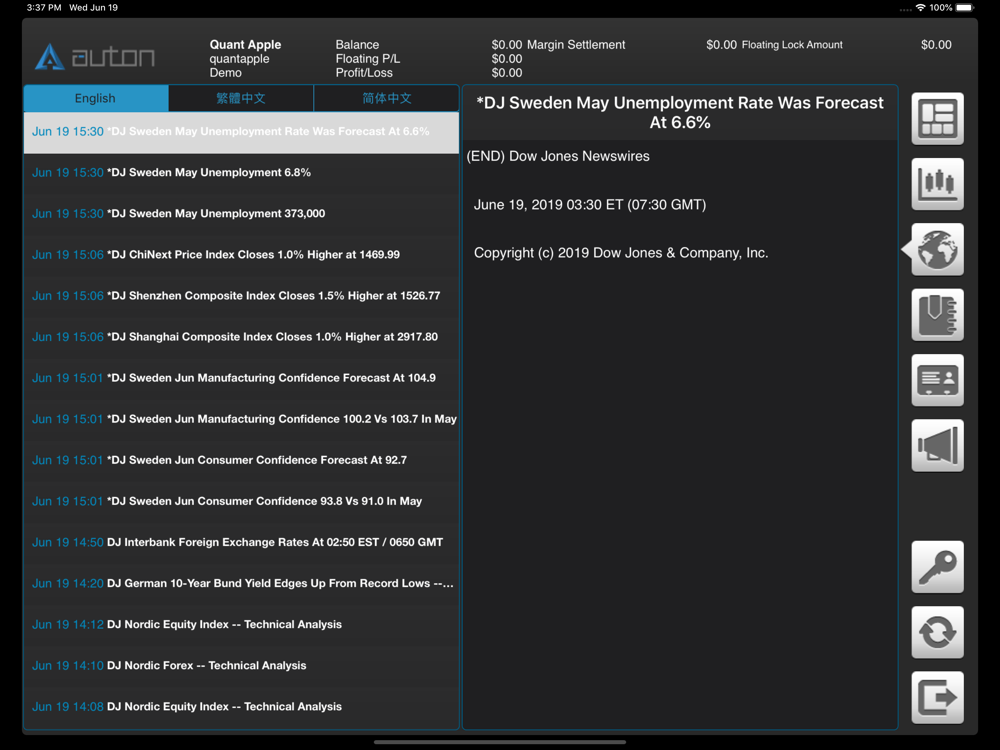Click the Profit/Loss label
Image resolution: width=1000 pixels, height=750 pixels.
(x=364, y=73)
